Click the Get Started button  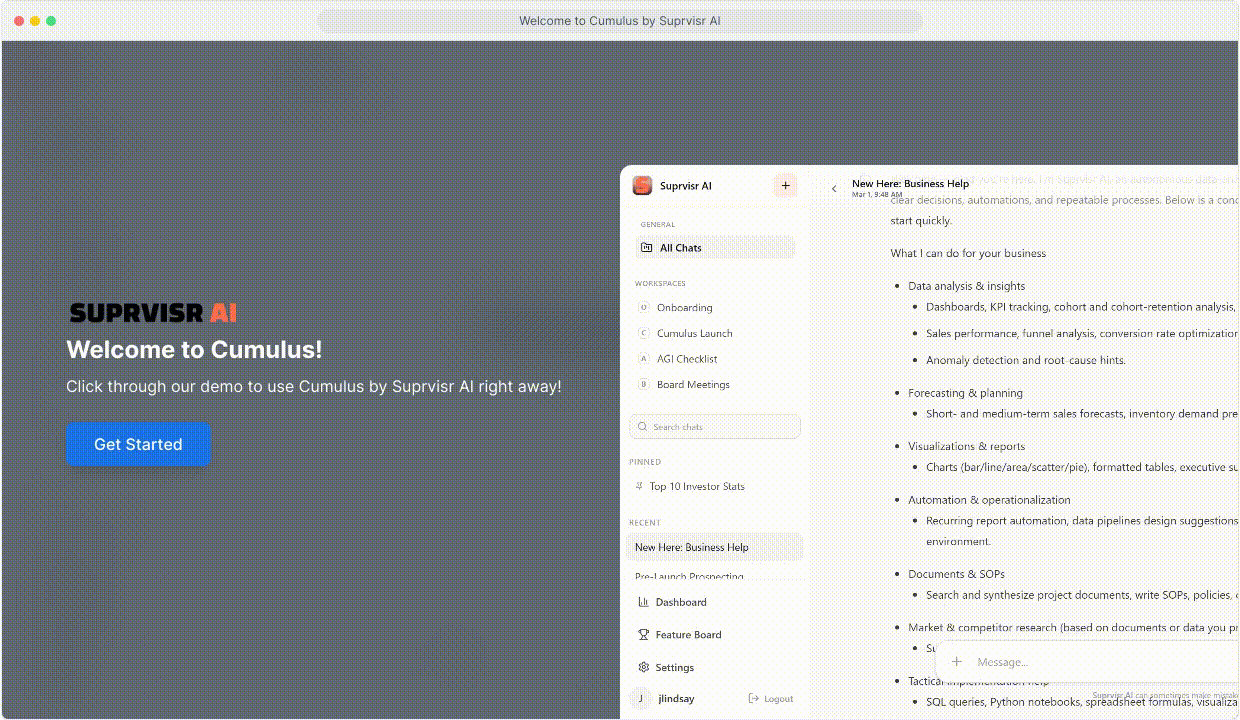138,444
